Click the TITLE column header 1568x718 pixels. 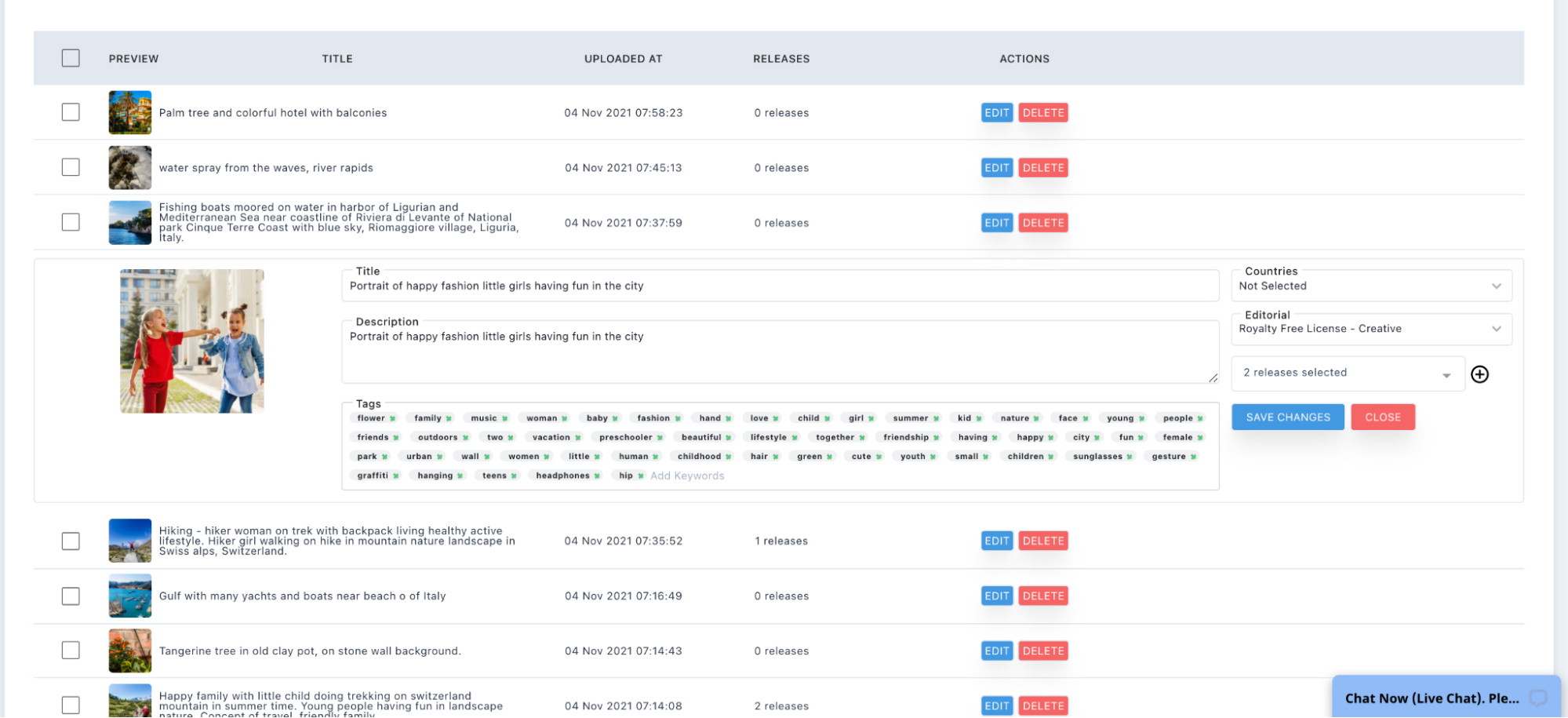click(x=337, y=59)
